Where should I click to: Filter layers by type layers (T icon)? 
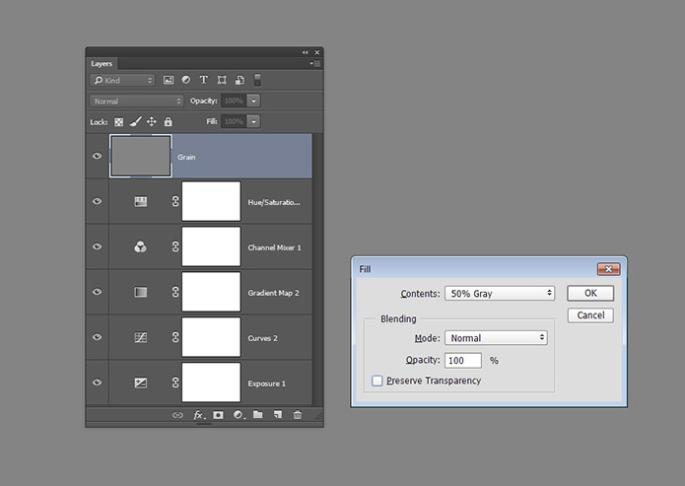click(204, 80)
